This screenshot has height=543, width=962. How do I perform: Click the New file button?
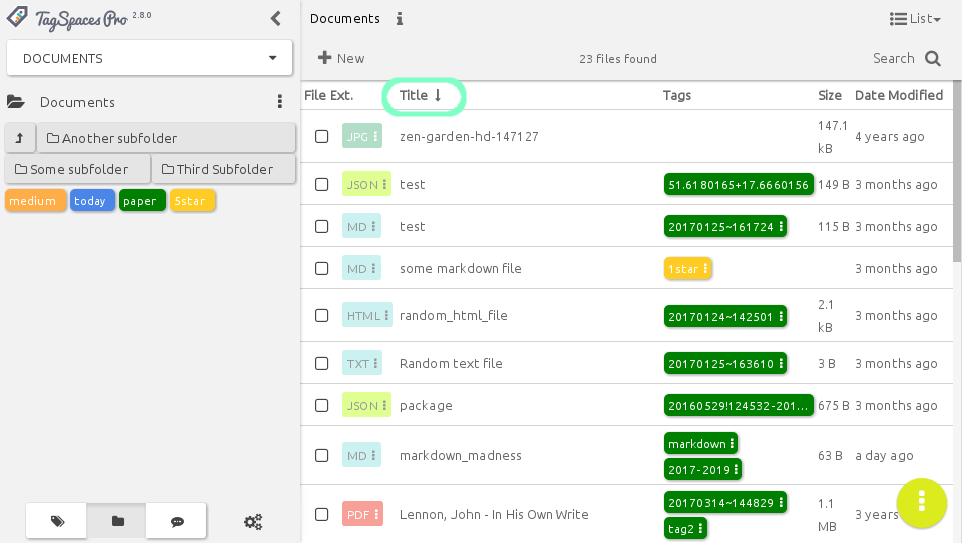tap(341, 58)
